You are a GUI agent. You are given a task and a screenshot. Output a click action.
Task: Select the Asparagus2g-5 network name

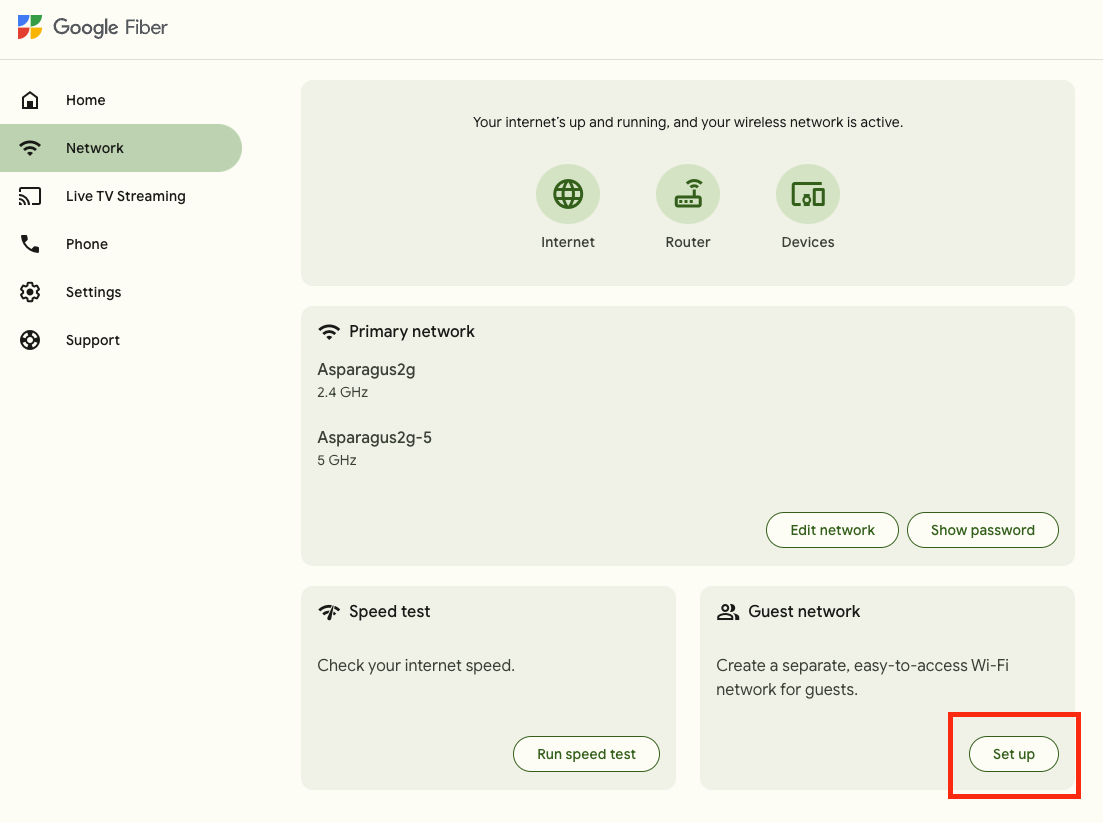coord(374,437)
